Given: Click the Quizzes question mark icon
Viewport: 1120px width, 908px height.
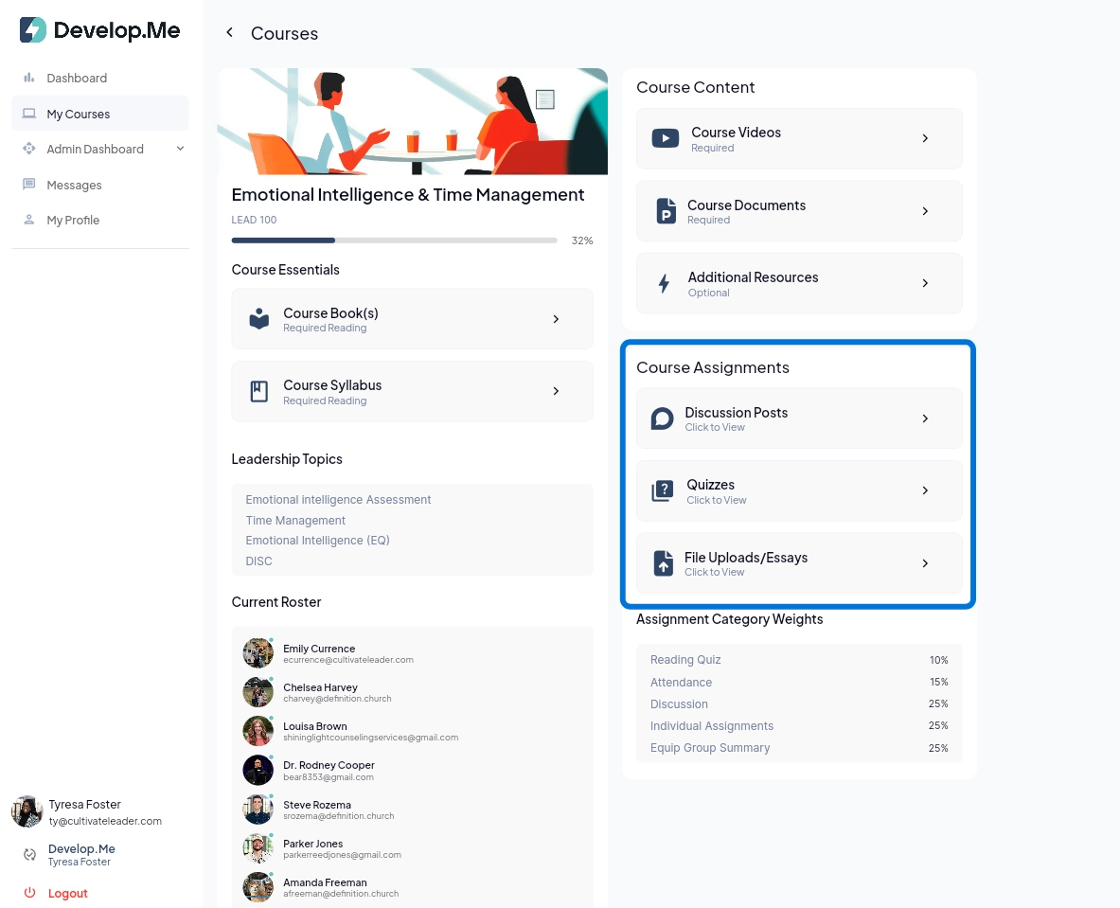Looking at the screenshot, I should click(x=662, y=491).
